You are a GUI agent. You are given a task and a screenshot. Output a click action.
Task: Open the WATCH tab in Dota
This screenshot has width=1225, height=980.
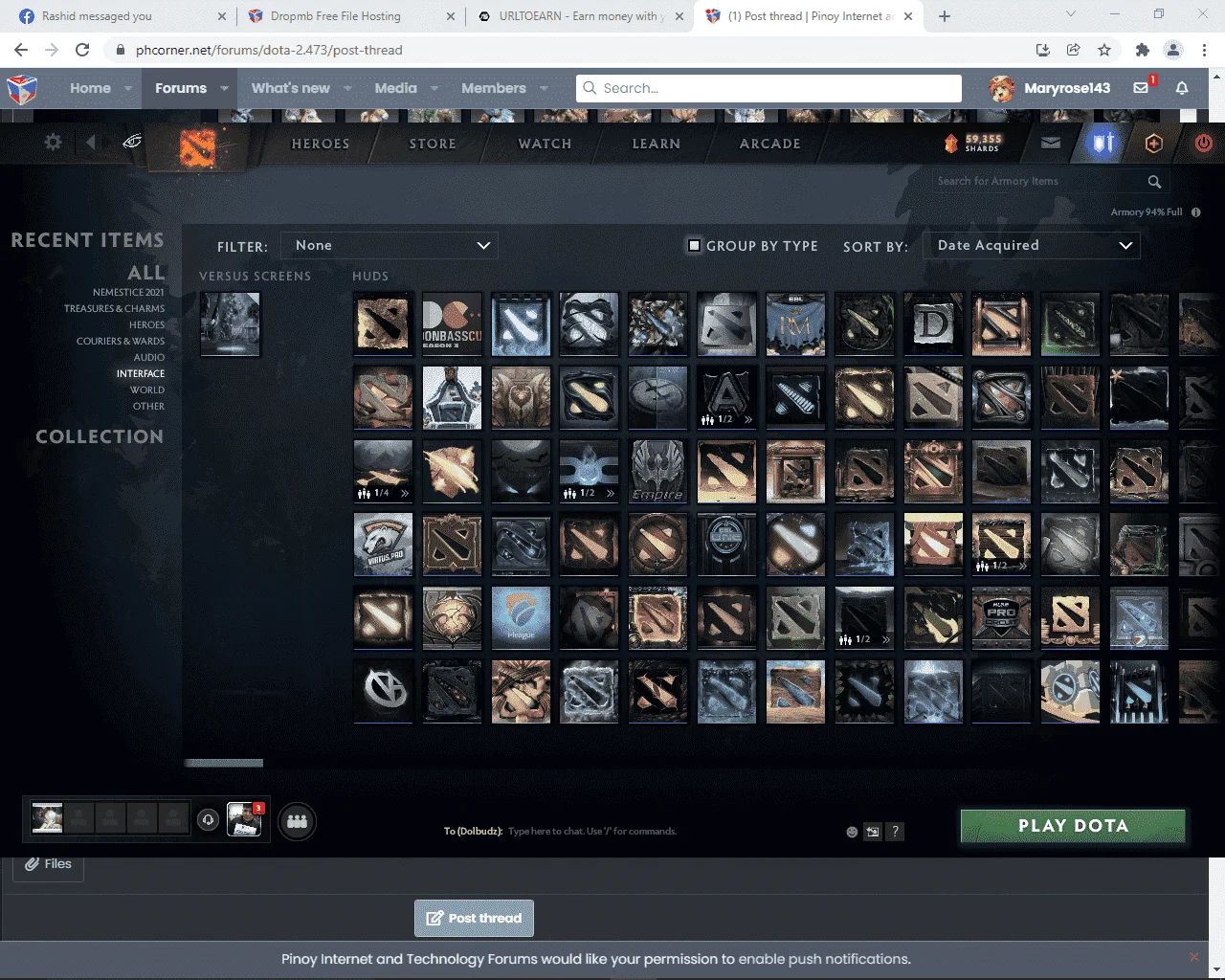(545, 144)
